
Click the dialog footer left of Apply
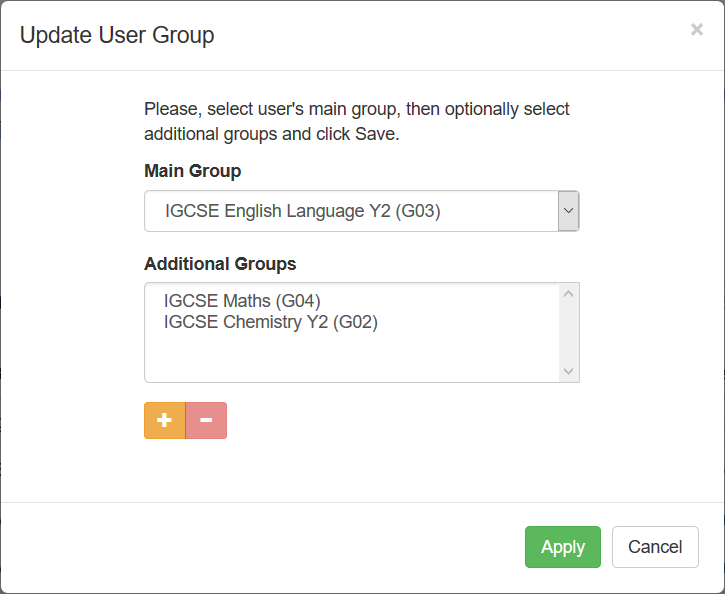259,547
